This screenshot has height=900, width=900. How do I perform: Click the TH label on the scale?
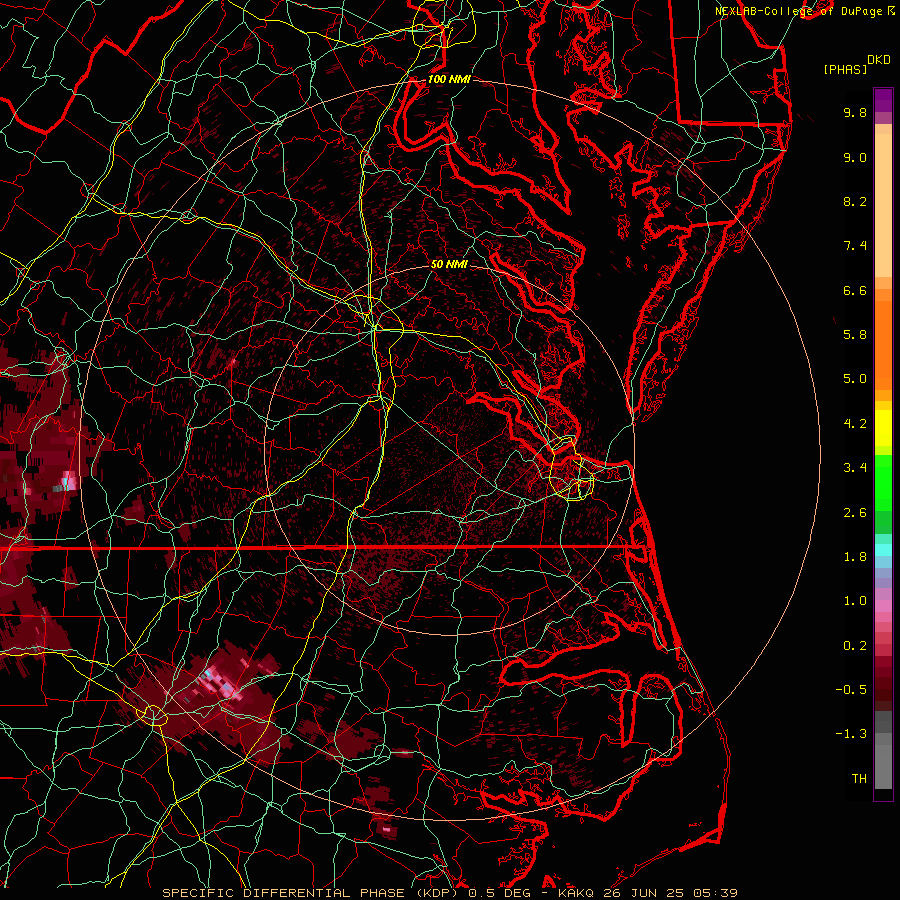click(859, 779)
